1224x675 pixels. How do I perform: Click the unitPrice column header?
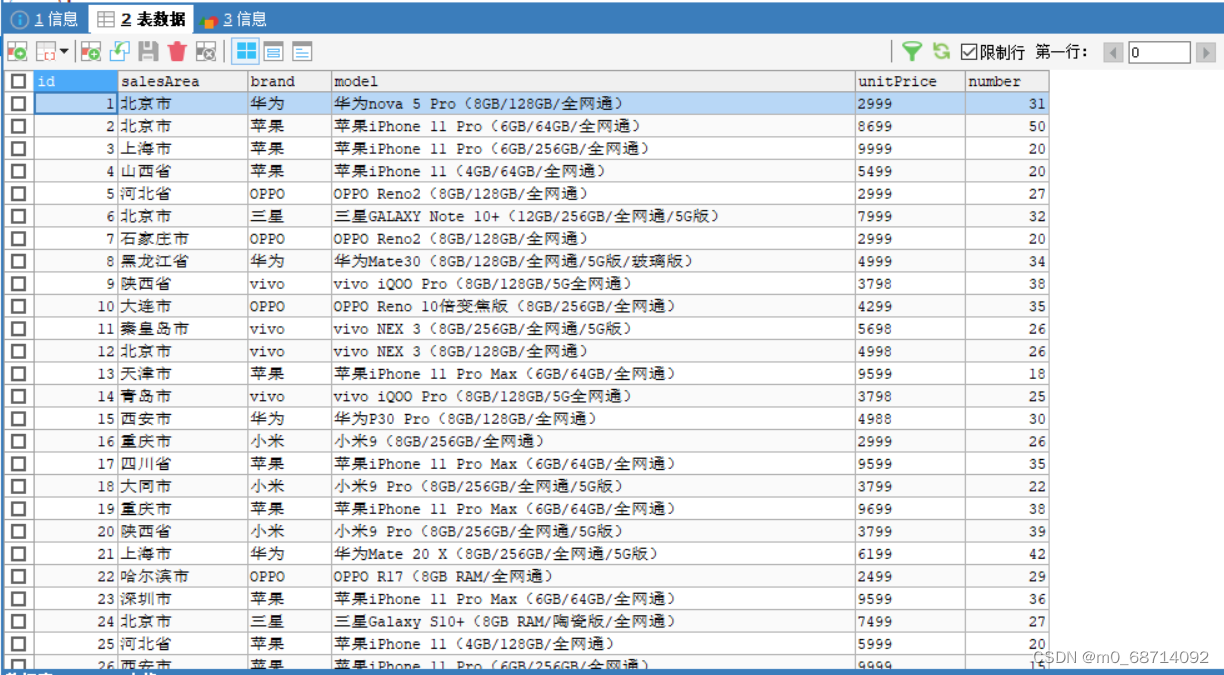(910, 81)
